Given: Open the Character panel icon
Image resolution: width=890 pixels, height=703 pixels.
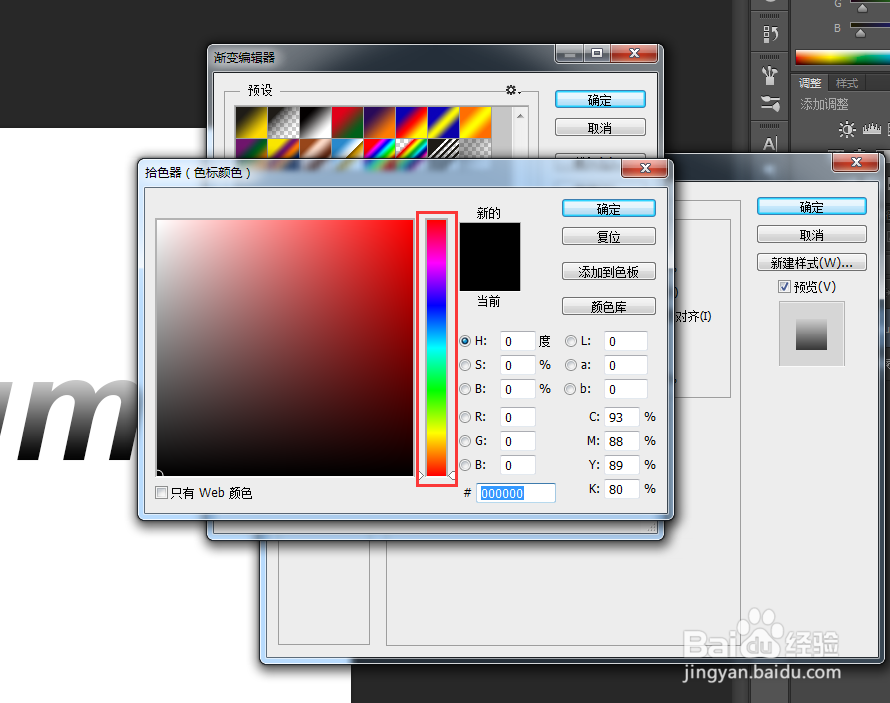Looking at the screenshot, I should (770, 144).
